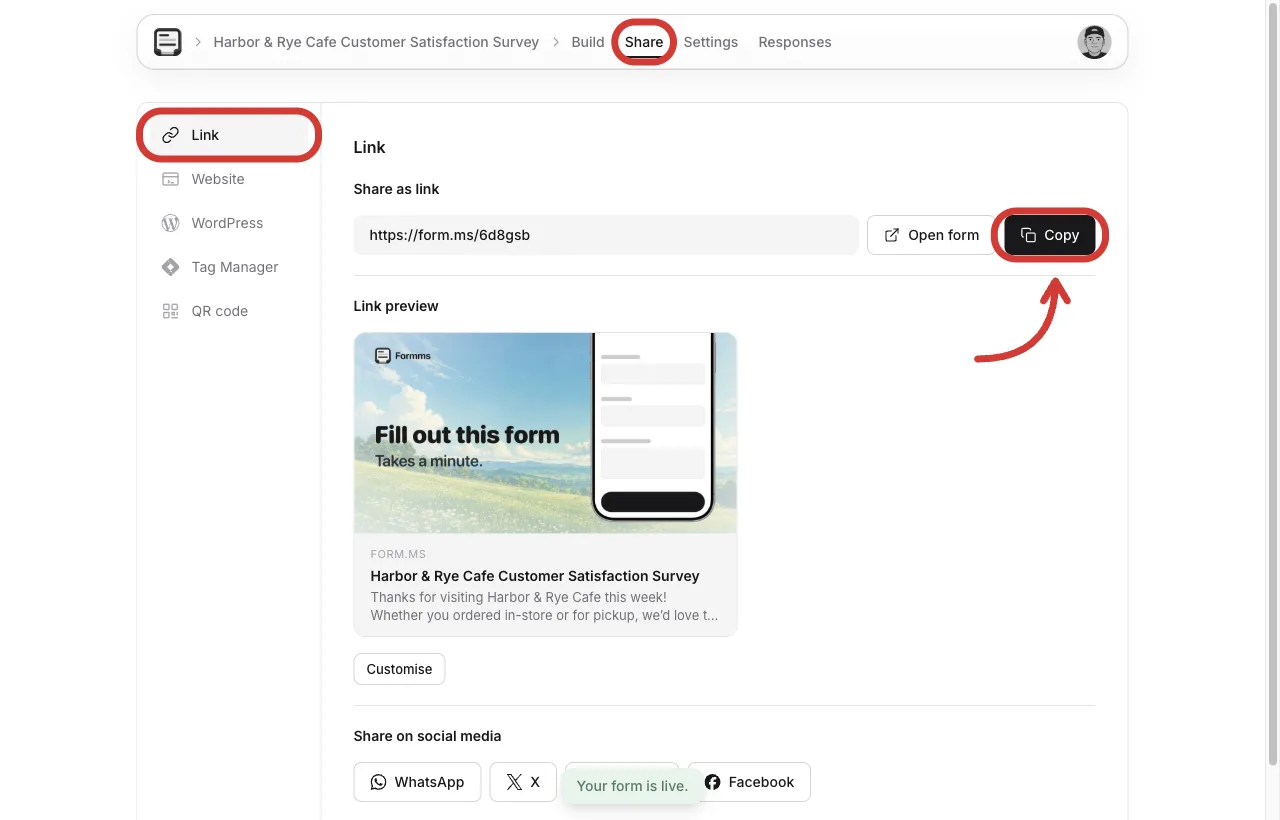1280x820 pixels.
Task: Select QR code sharing option
Action: (229, 311)
